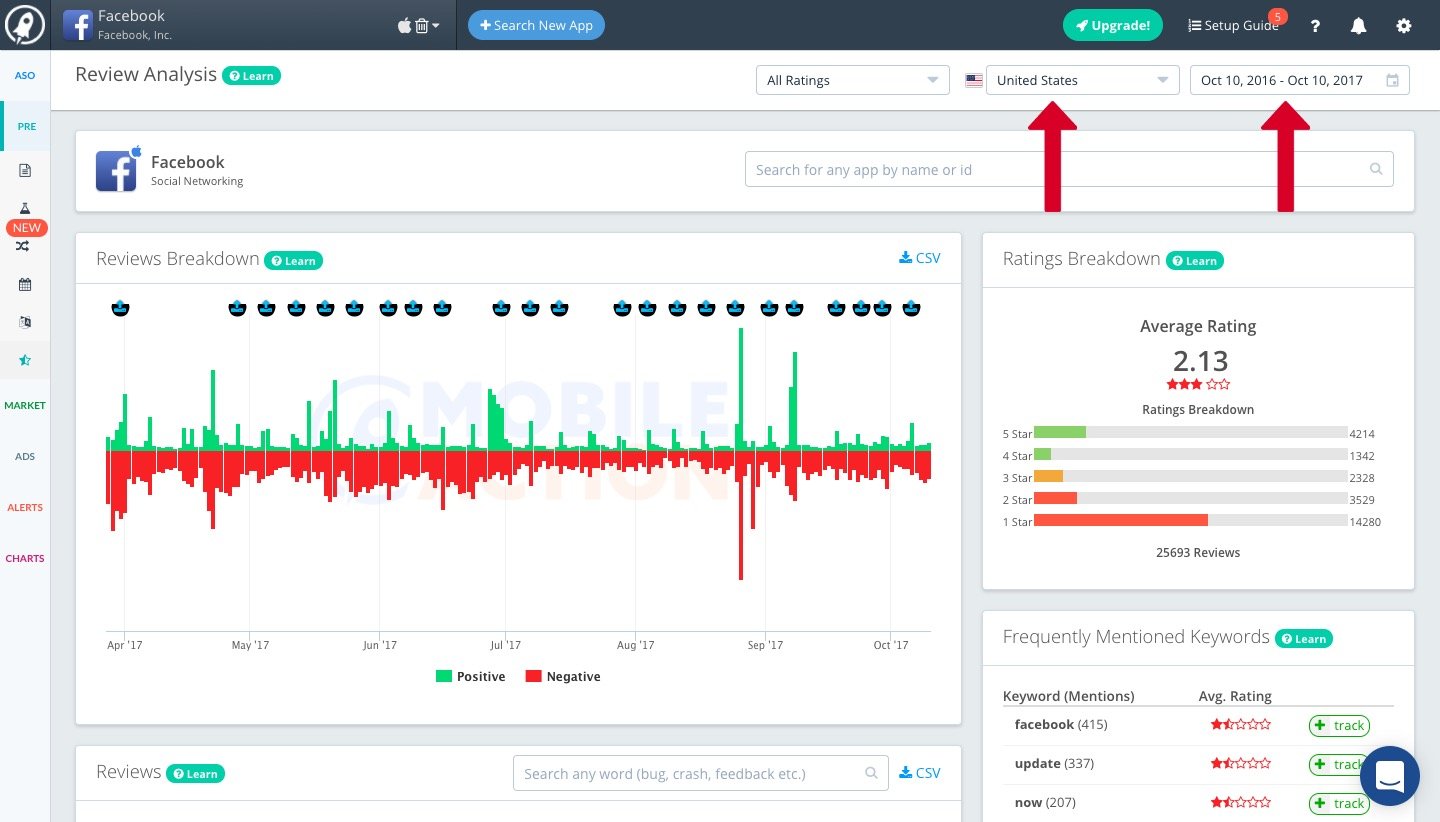The height and width of the screenshot is (822, 1440).
Task: Open the star review analysis sidebar icon
Action: click(x=25, y=360)
